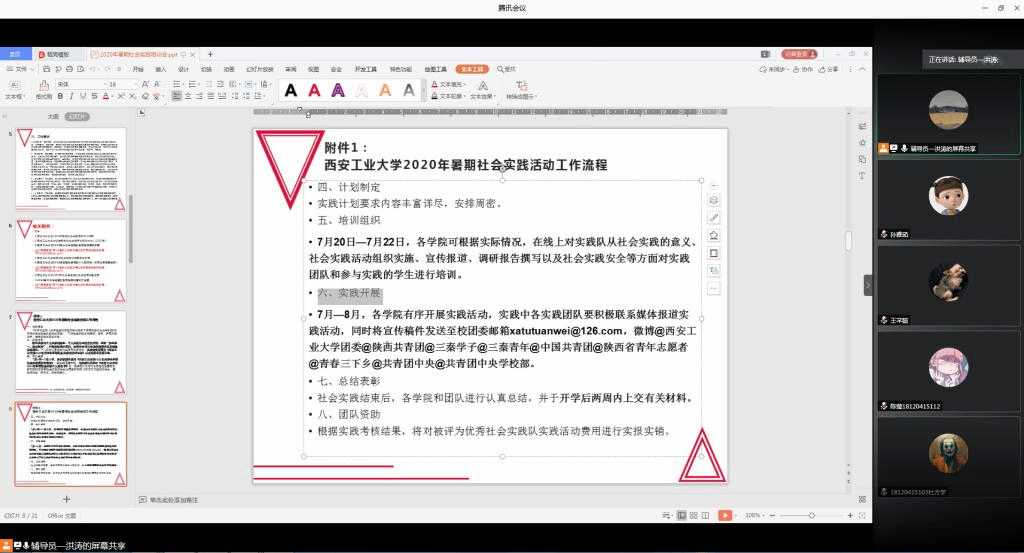Choose the purple outlined A WordArt style
Viewport: 1024px width, 553px height.
pyautogui.click(x=338, y=90)
